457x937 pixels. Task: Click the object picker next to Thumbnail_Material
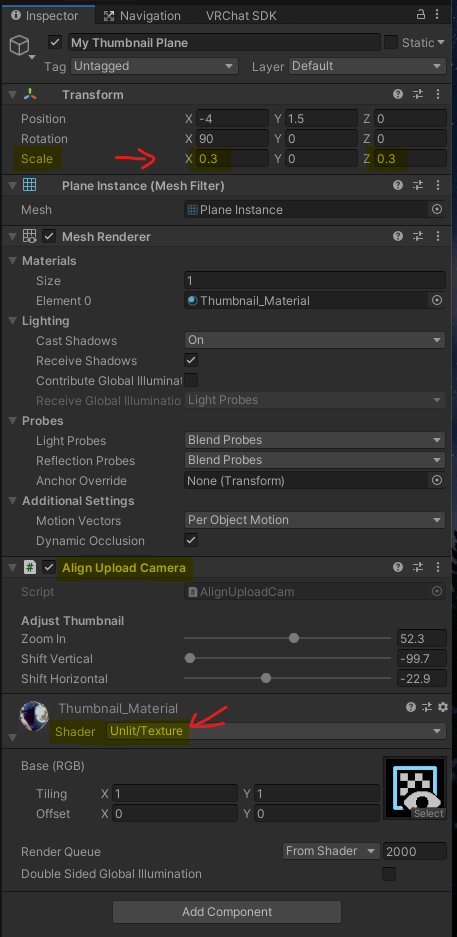coord(437,301)
